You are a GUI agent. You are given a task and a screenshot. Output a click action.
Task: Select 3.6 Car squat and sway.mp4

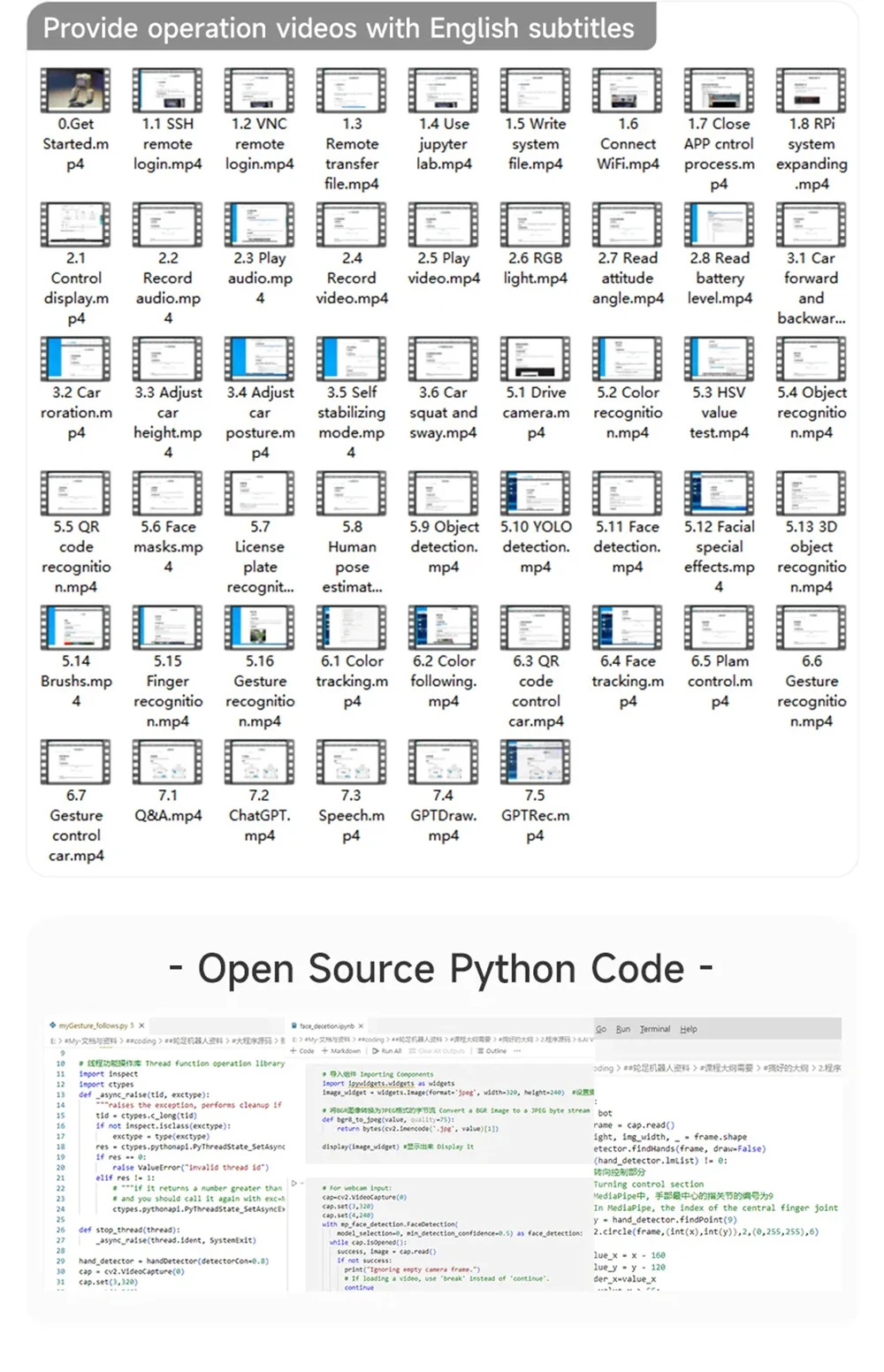click(x=444, y=359)
